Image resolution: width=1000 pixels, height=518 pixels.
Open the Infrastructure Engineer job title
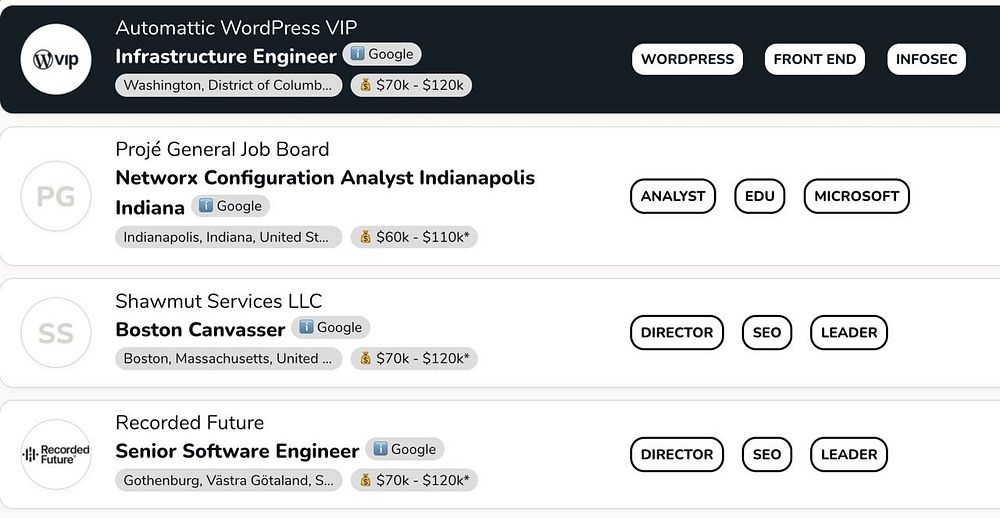coord(226,56)
